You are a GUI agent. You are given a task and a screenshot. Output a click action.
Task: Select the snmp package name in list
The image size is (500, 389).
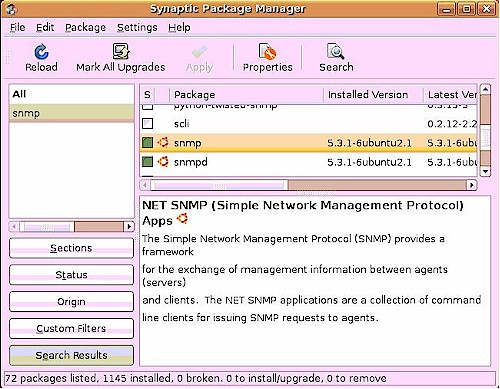[x=187, y=143]
